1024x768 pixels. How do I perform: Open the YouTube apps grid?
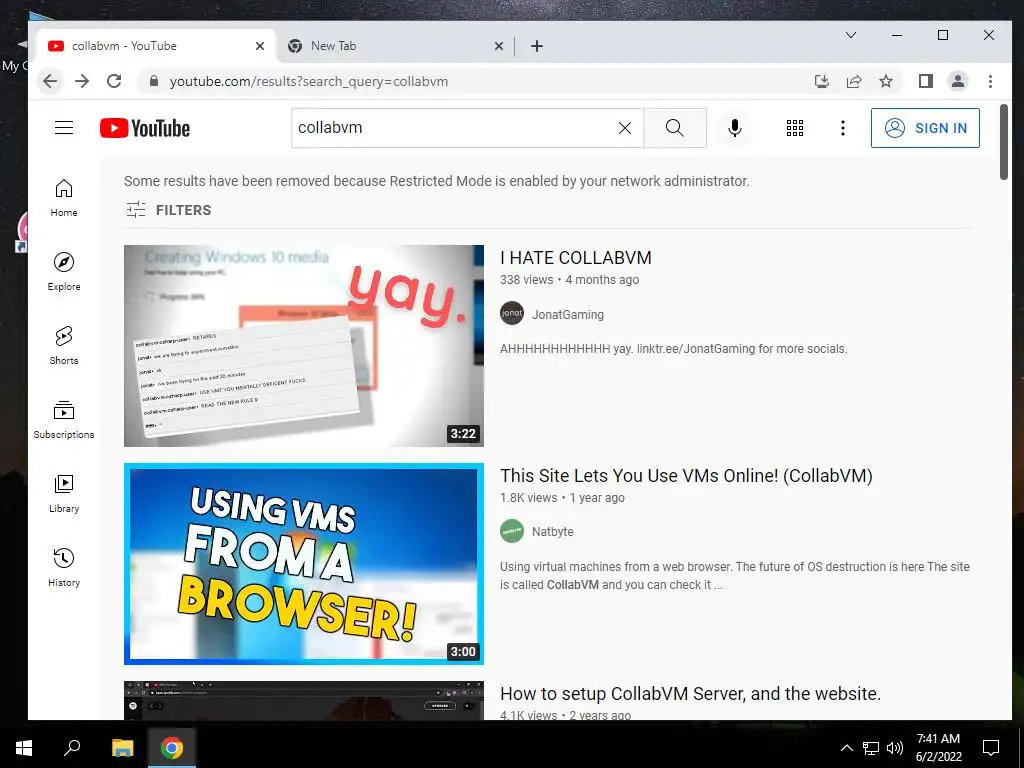coord(795,128)
